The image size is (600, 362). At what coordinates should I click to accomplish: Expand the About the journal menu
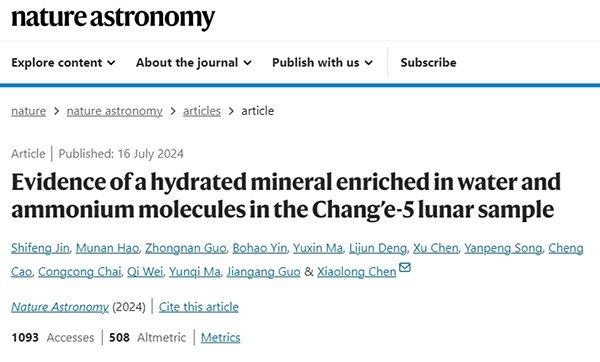(194, 62)
